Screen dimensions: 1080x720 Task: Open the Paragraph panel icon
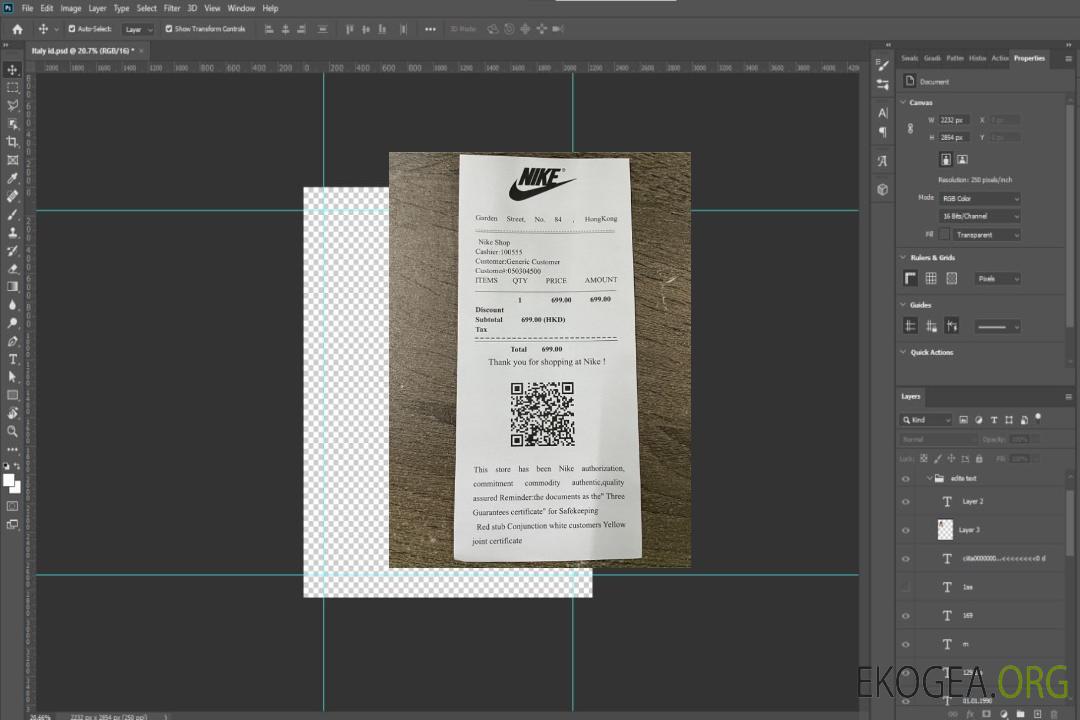(883, 132)
